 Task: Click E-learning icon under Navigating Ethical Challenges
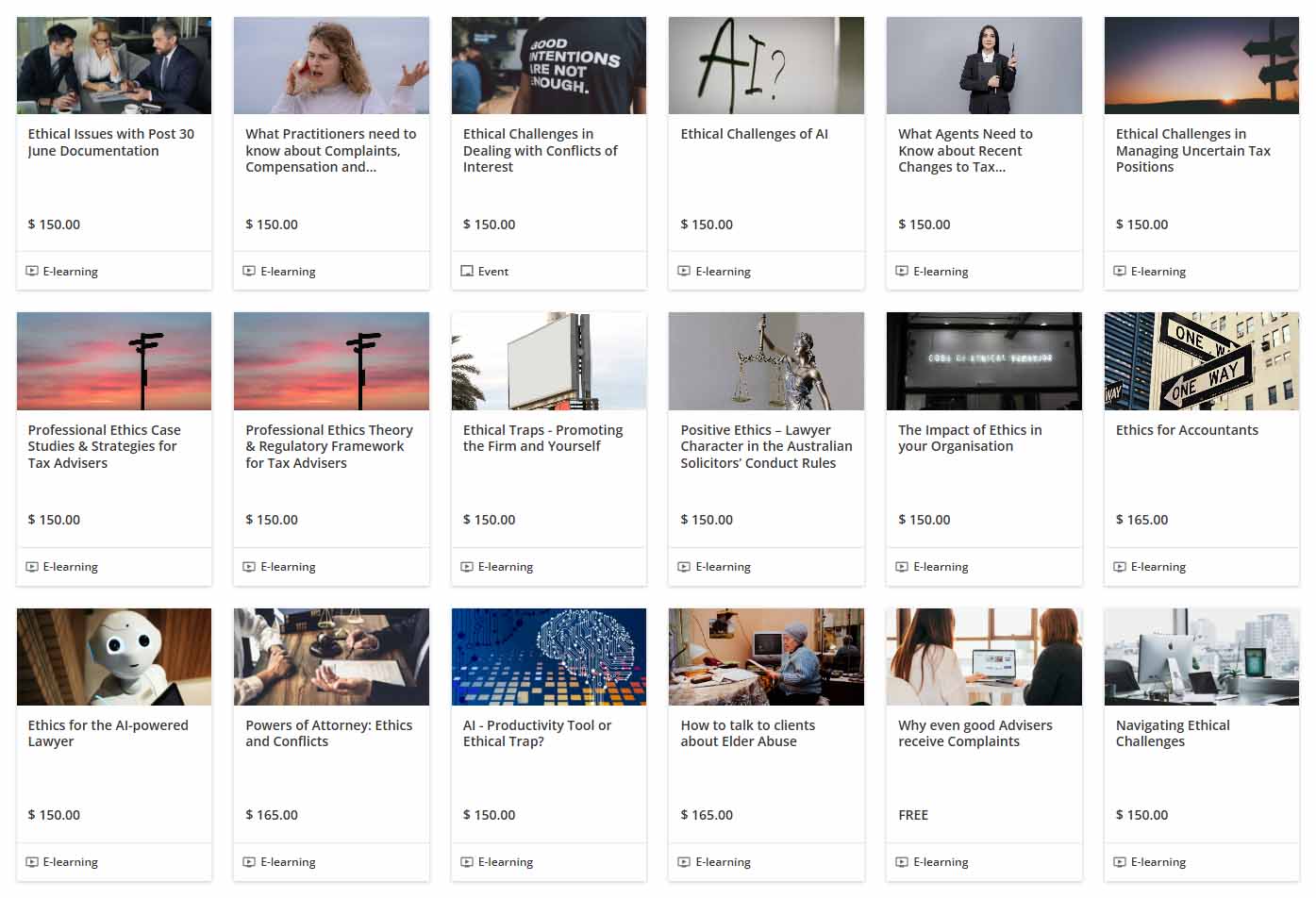coord(1120,862)
